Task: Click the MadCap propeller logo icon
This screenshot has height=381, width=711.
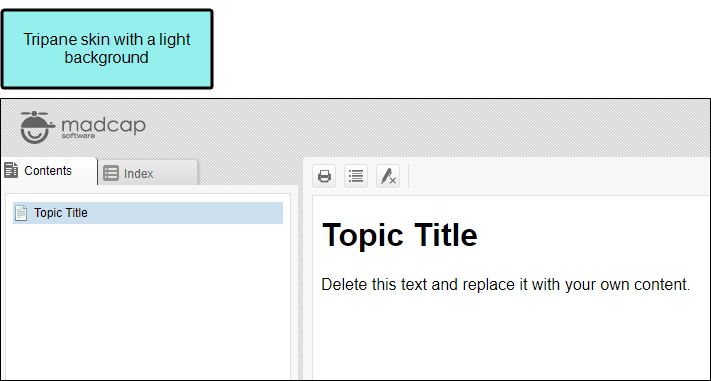Action: pyautogui.click(x=37, y=127)
